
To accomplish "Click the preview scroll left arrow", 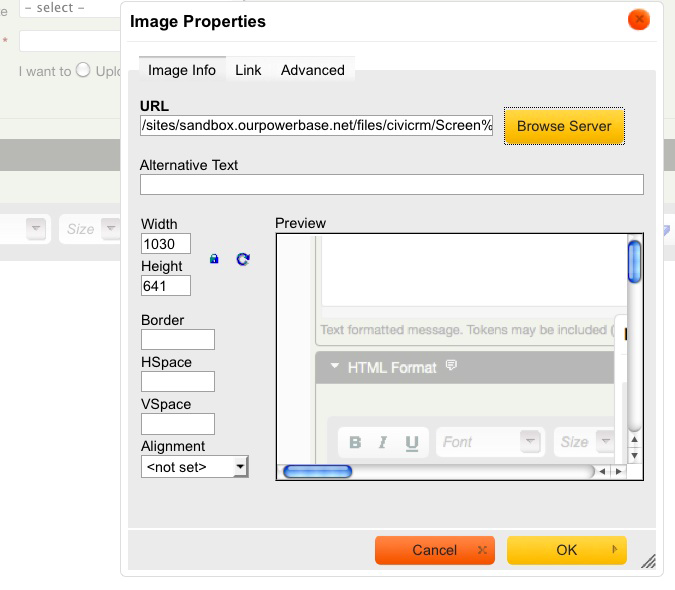I will coord(603,471).
